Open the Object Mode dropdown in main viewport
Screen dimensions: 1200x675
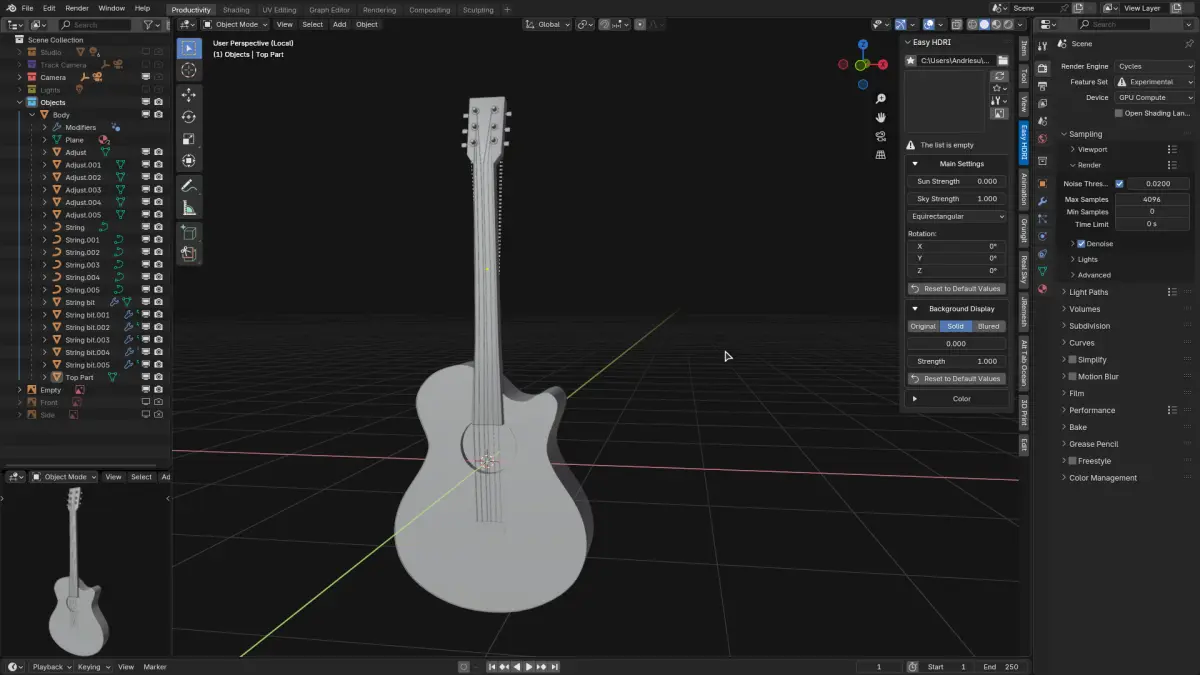[235, 24]
